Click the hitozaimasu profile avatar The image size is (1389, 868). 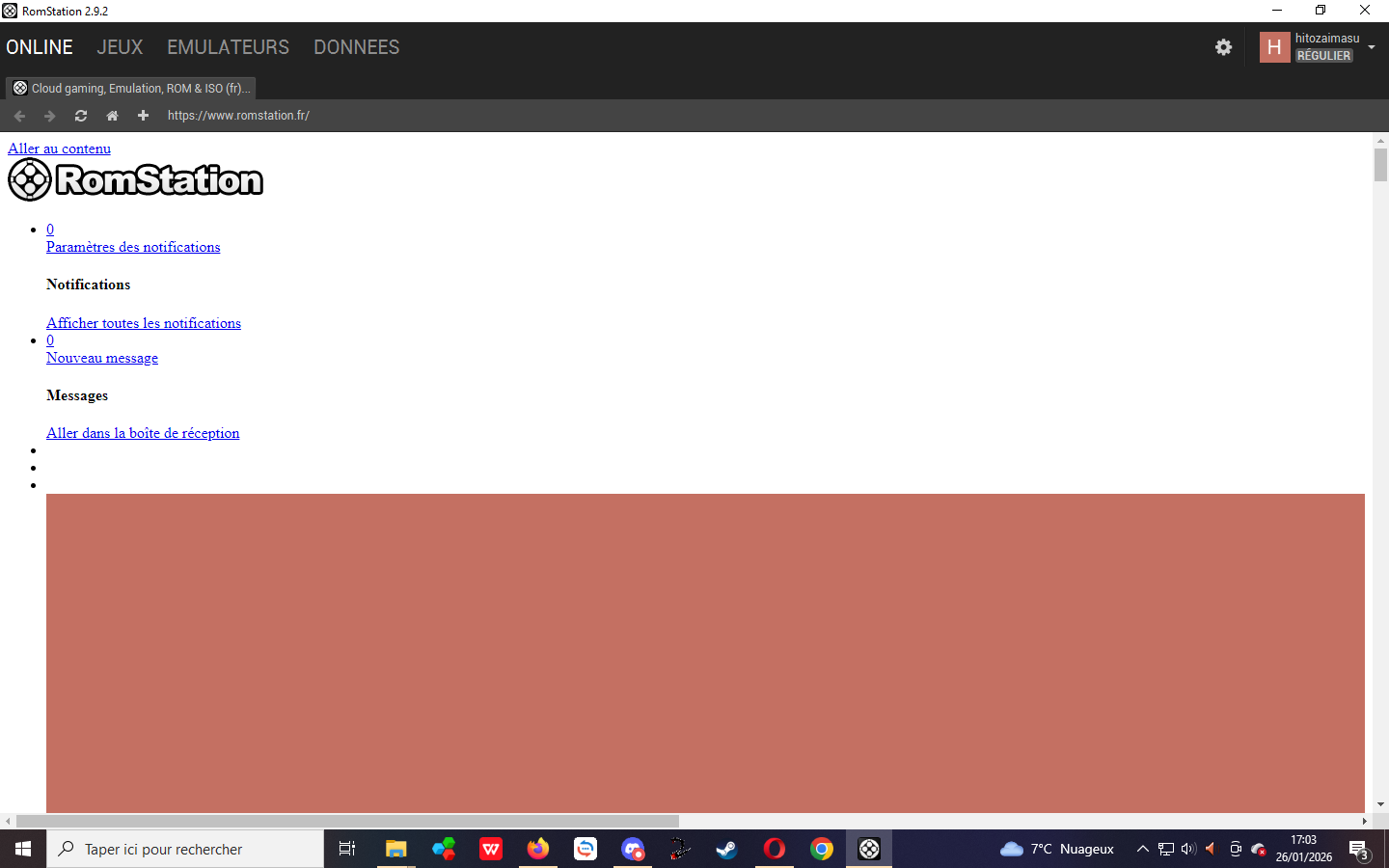[x=1274, y=47]
